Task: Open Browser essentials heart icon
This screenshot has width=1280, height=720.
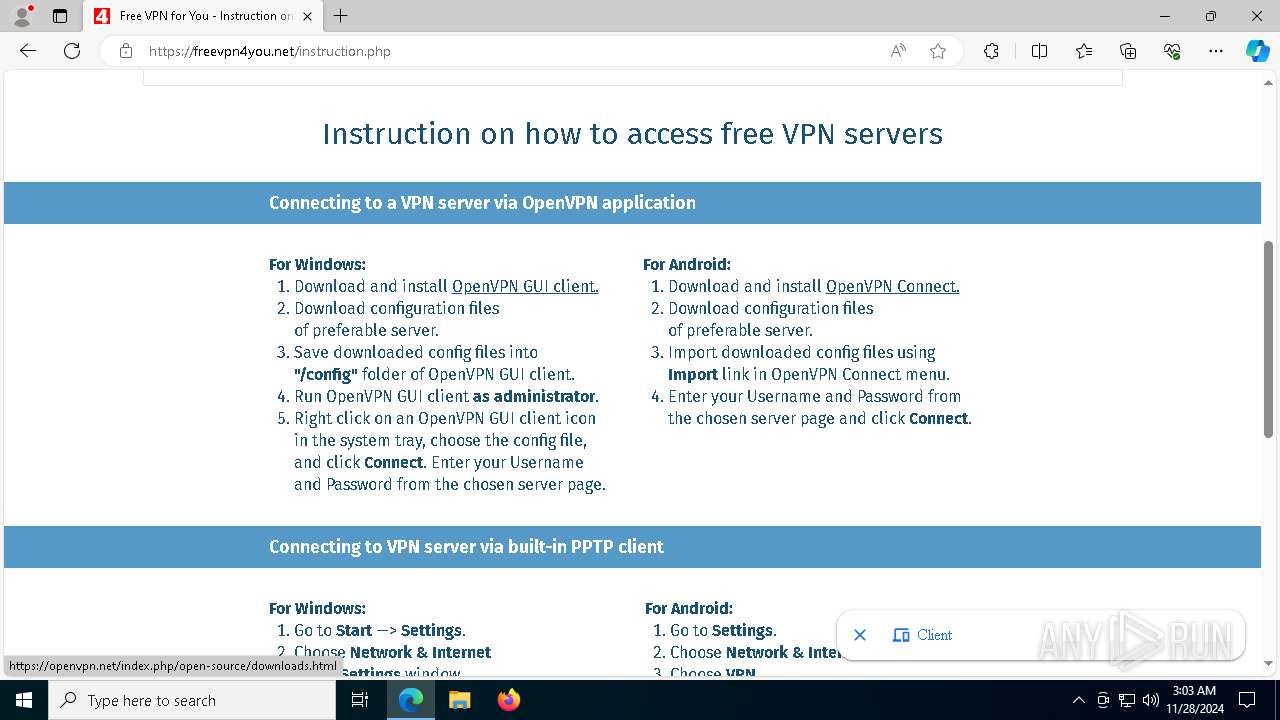Action: 1172,51
